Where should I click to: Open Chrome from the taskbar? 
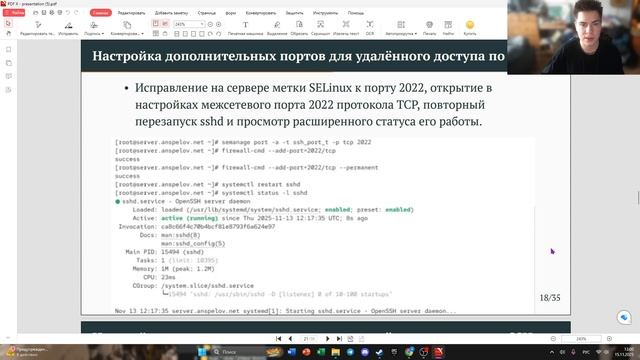[x=409, y=352]
